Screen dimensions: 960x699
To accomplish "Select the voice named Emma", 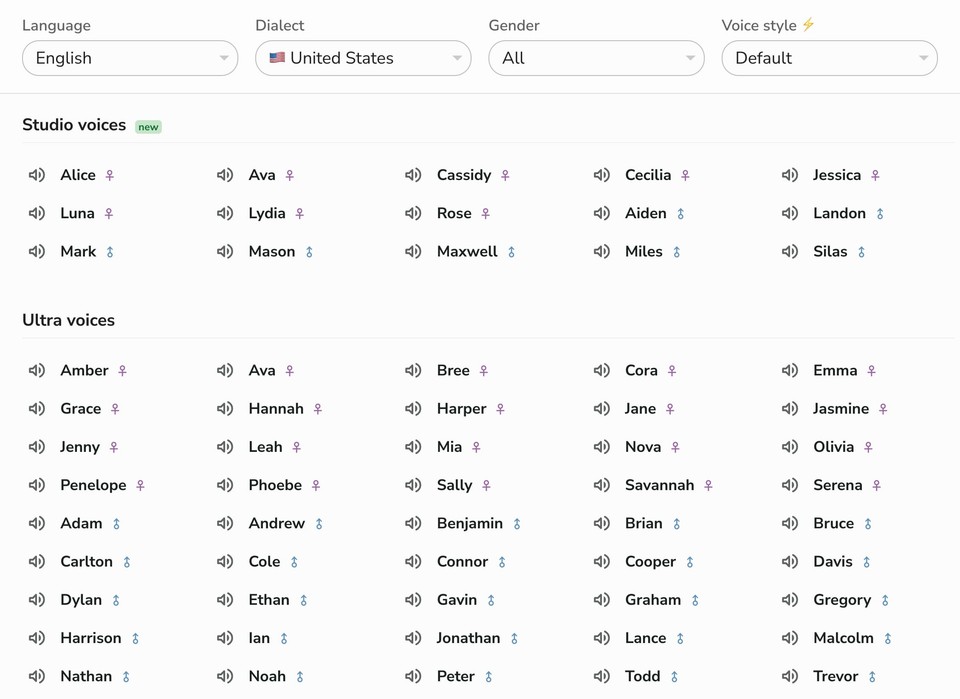I will [x=836, y=370].
